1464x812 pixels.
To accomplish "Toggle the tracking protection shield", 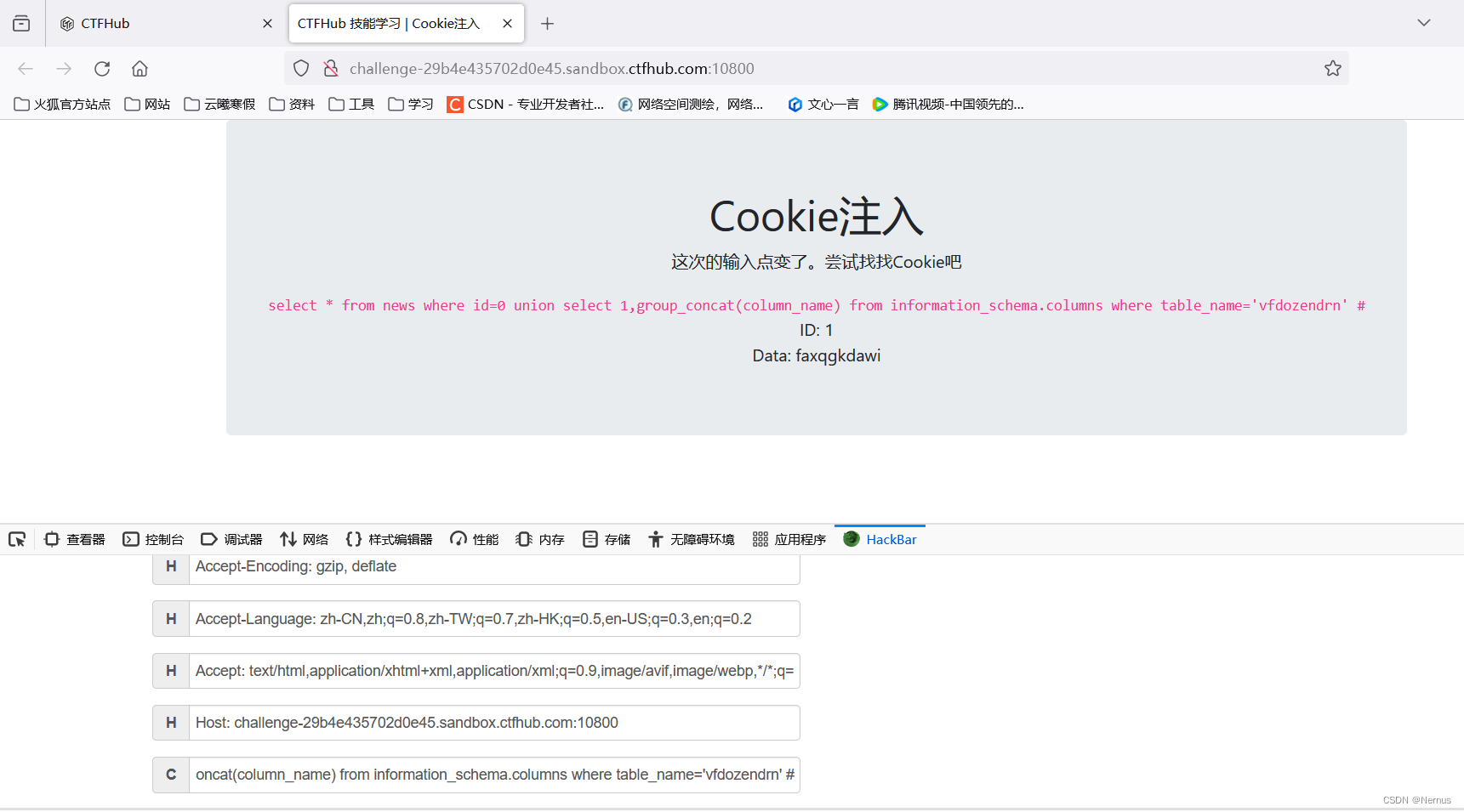I will 300,68.
